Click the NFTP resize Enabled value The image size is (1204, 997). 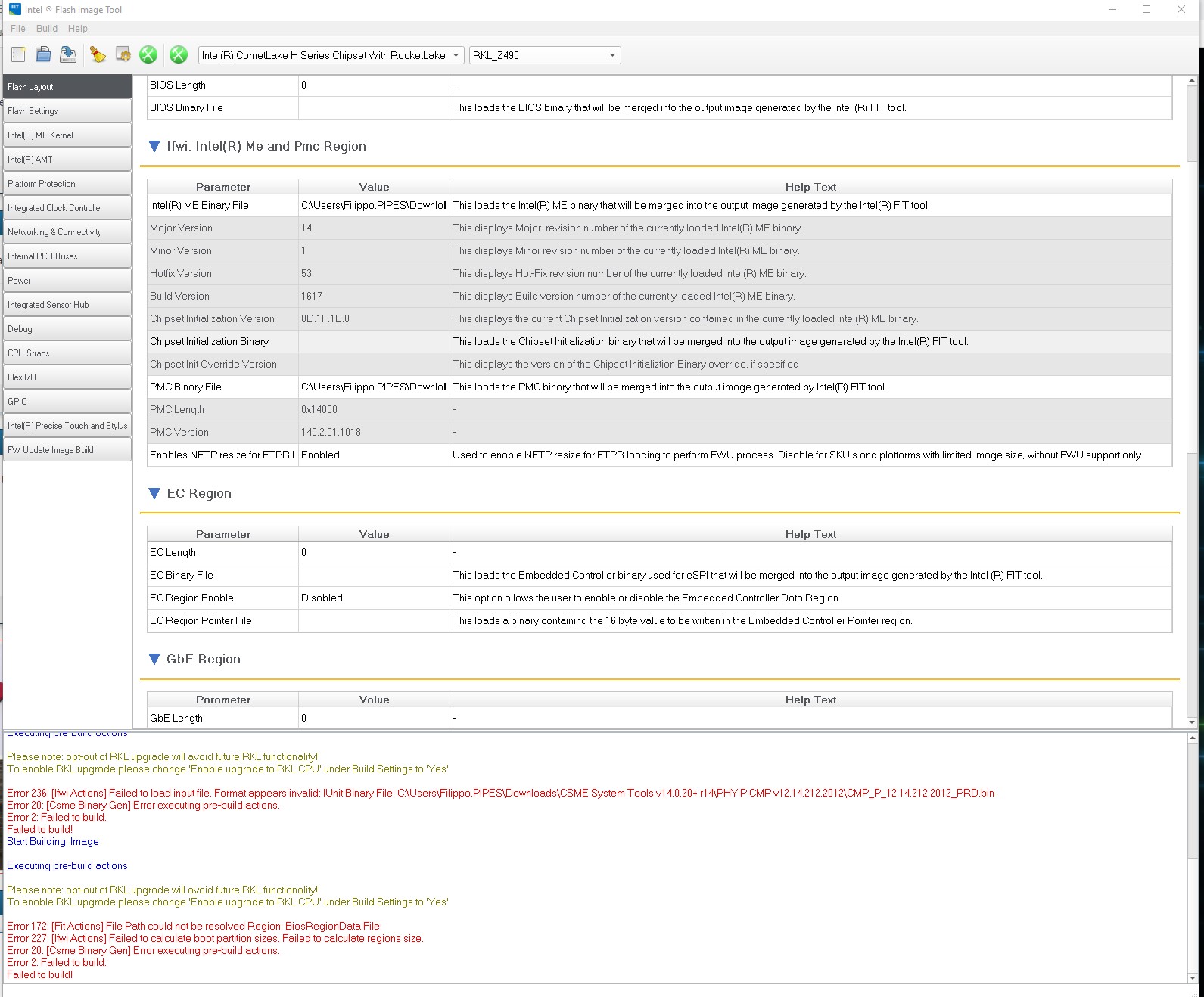[374, 455]
